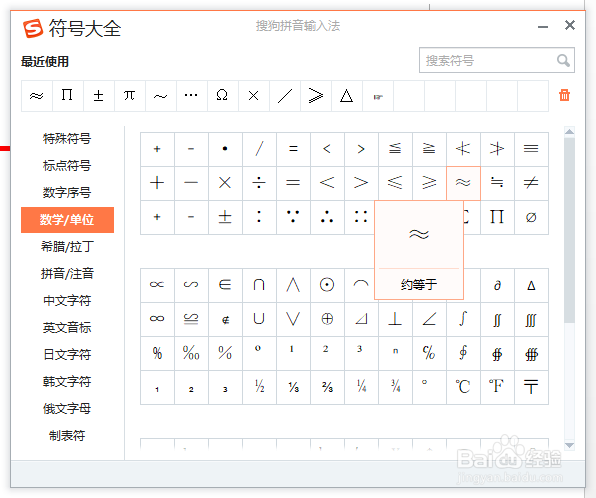Focus the 搜索符号 search field
This screenshot has width=596, height=498.
[x=488, y=60]
